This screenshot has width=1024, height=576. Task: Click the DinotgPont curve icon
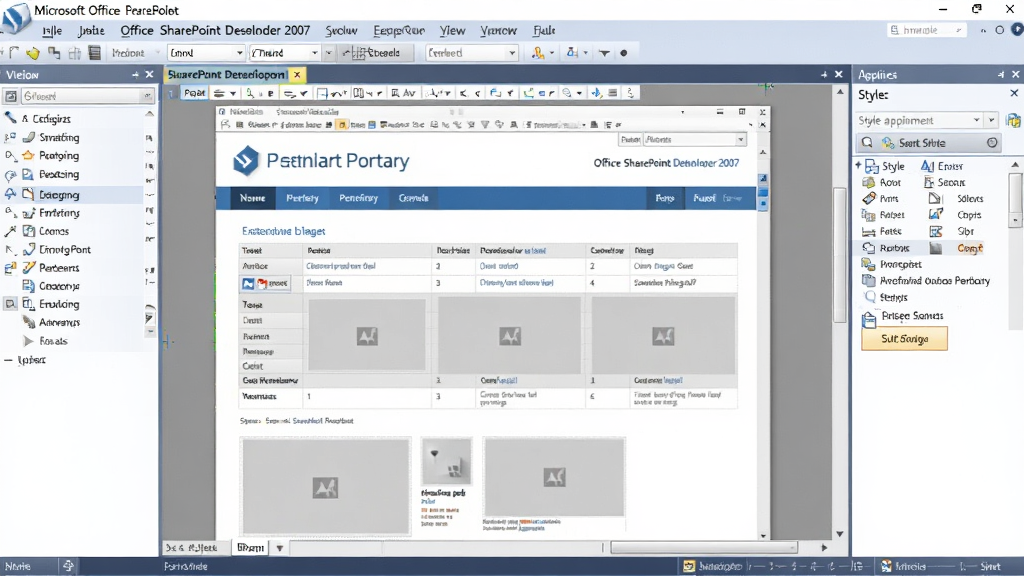click(29, 249)
